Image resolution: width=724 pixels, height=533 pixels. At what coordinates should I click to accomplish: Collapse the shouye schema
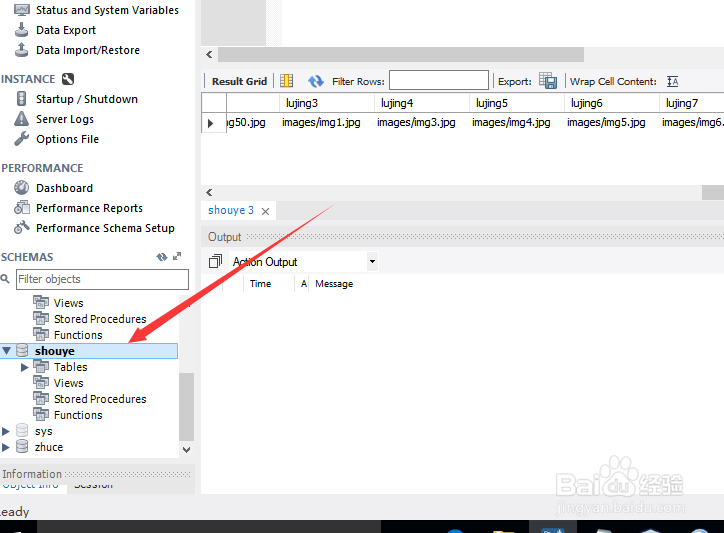click(x=6, y=351)
